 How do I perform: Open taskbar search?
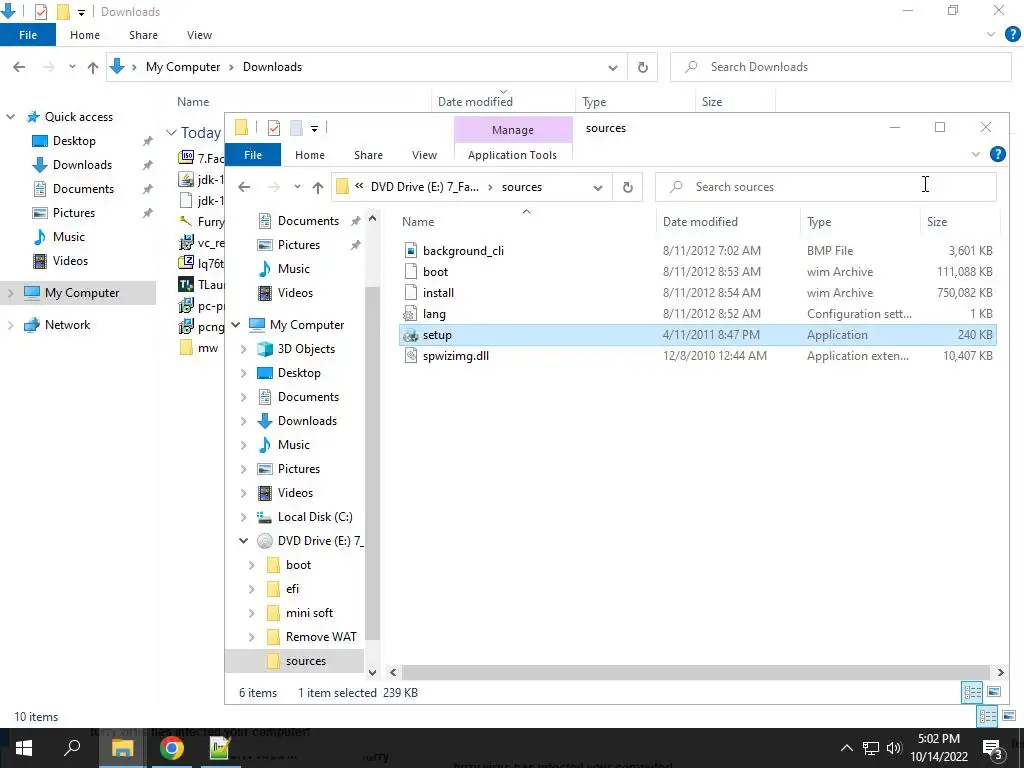[72, 748]
